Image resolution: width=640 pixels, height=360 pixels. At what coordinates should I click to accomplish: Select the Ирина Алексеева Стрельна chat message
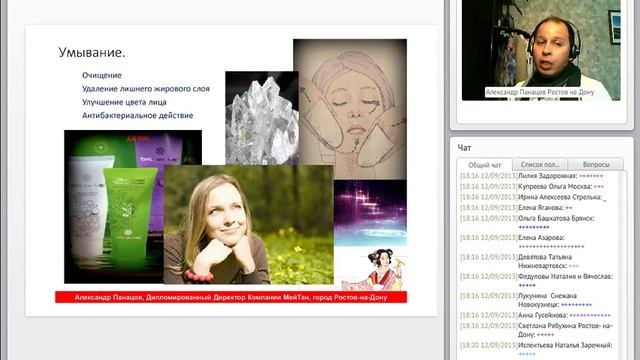tap(533, 197)
